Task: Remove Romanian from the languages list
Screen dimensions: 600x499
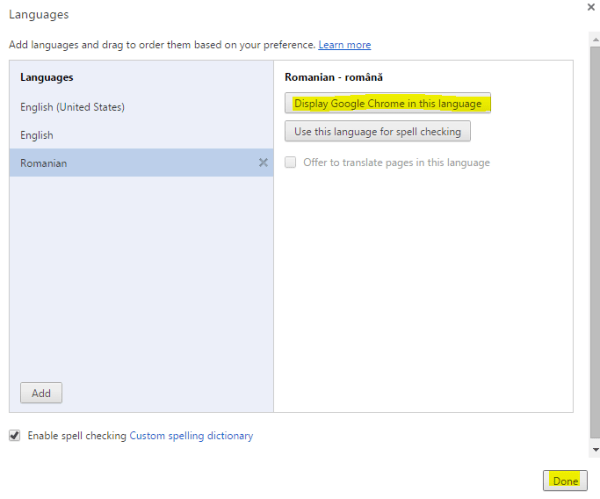Action: click(263, 163)
